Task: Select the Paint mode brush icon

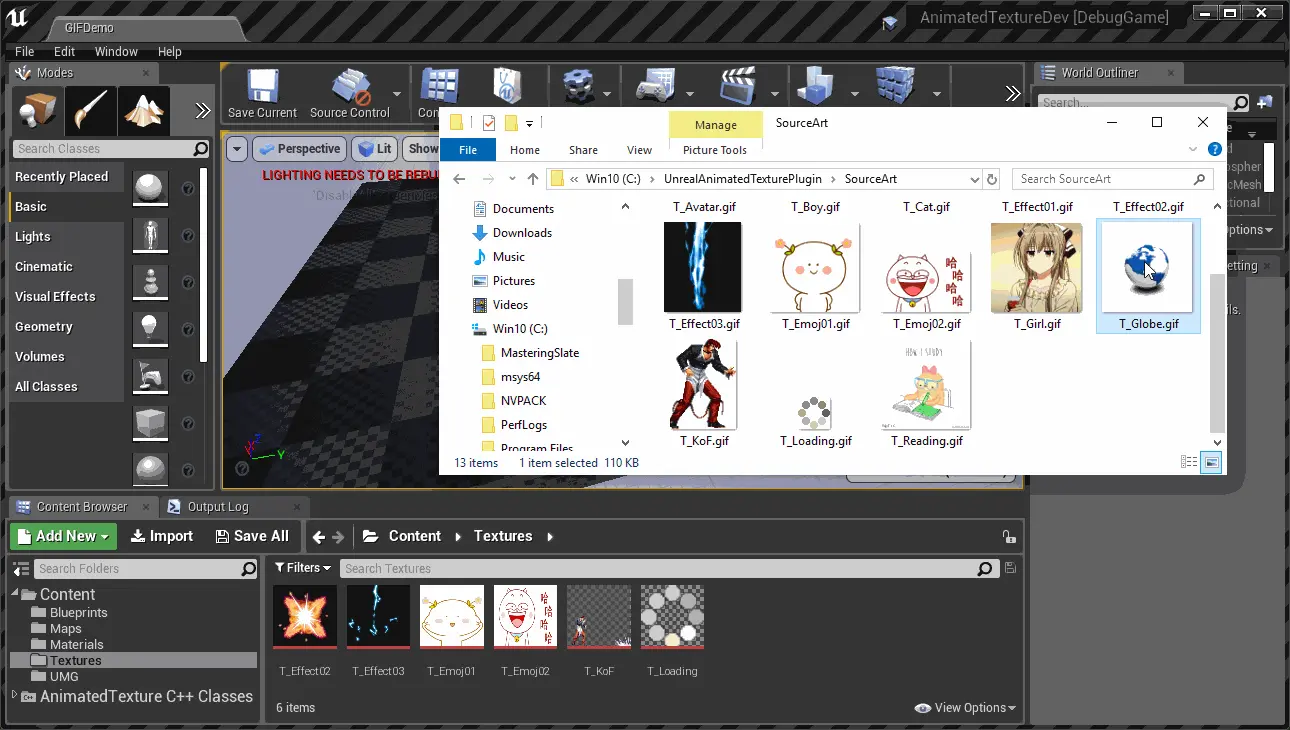Action: pos(91,110)
